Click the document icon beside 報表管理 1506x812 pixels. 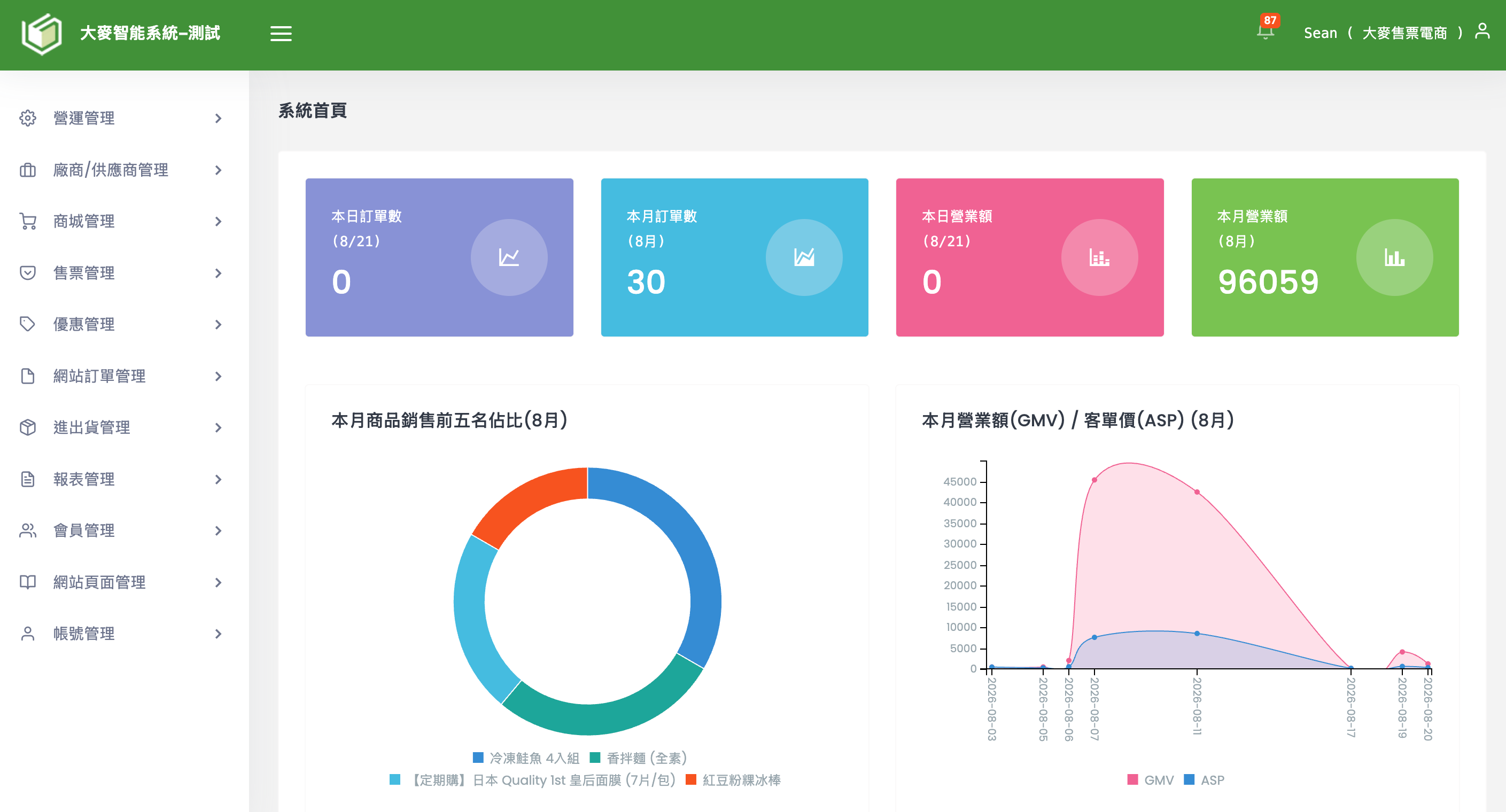[27, 479]
